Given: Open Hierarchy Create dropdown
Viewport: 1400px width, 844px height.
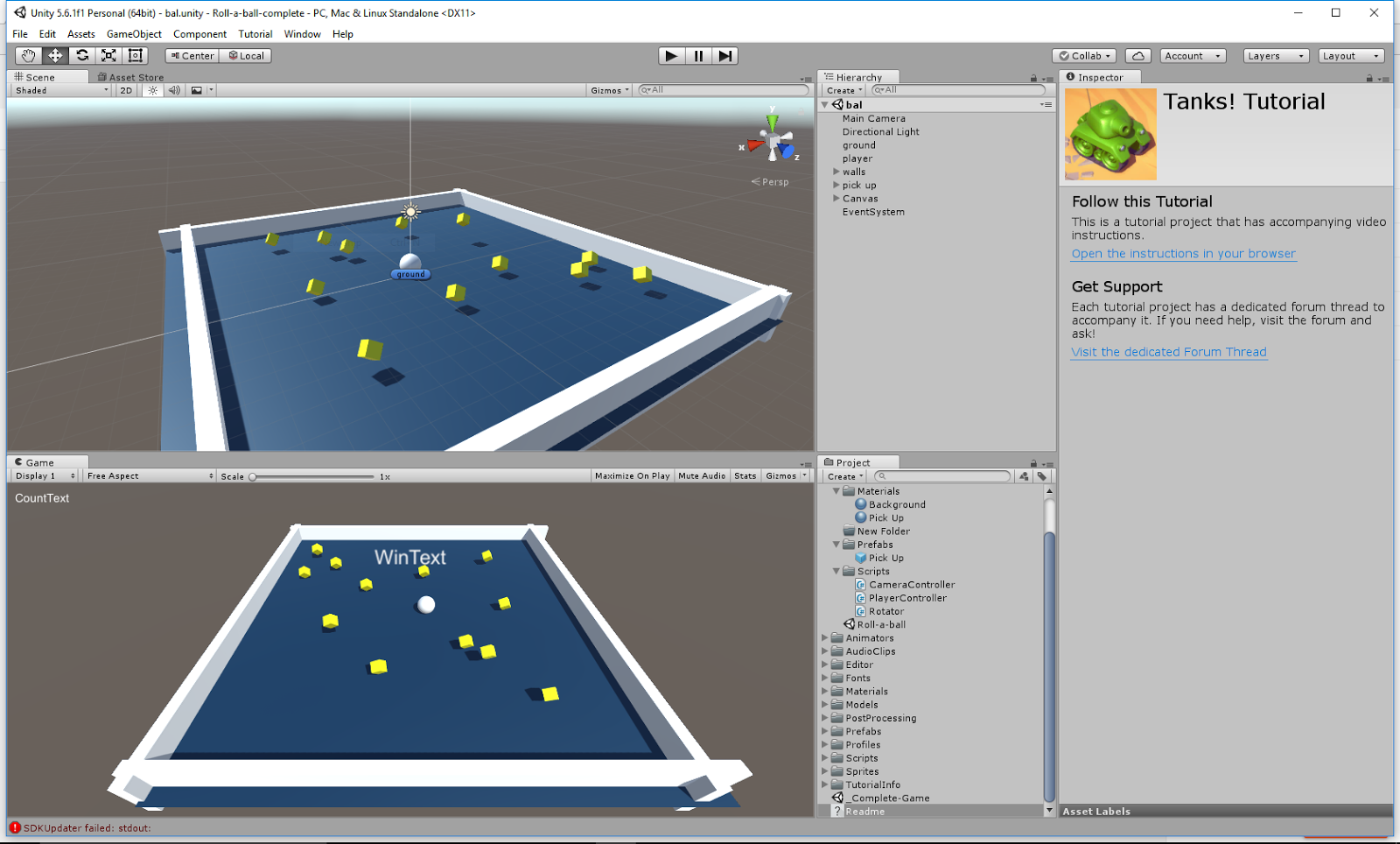Looking at the screenshot, I should point(844,90).
